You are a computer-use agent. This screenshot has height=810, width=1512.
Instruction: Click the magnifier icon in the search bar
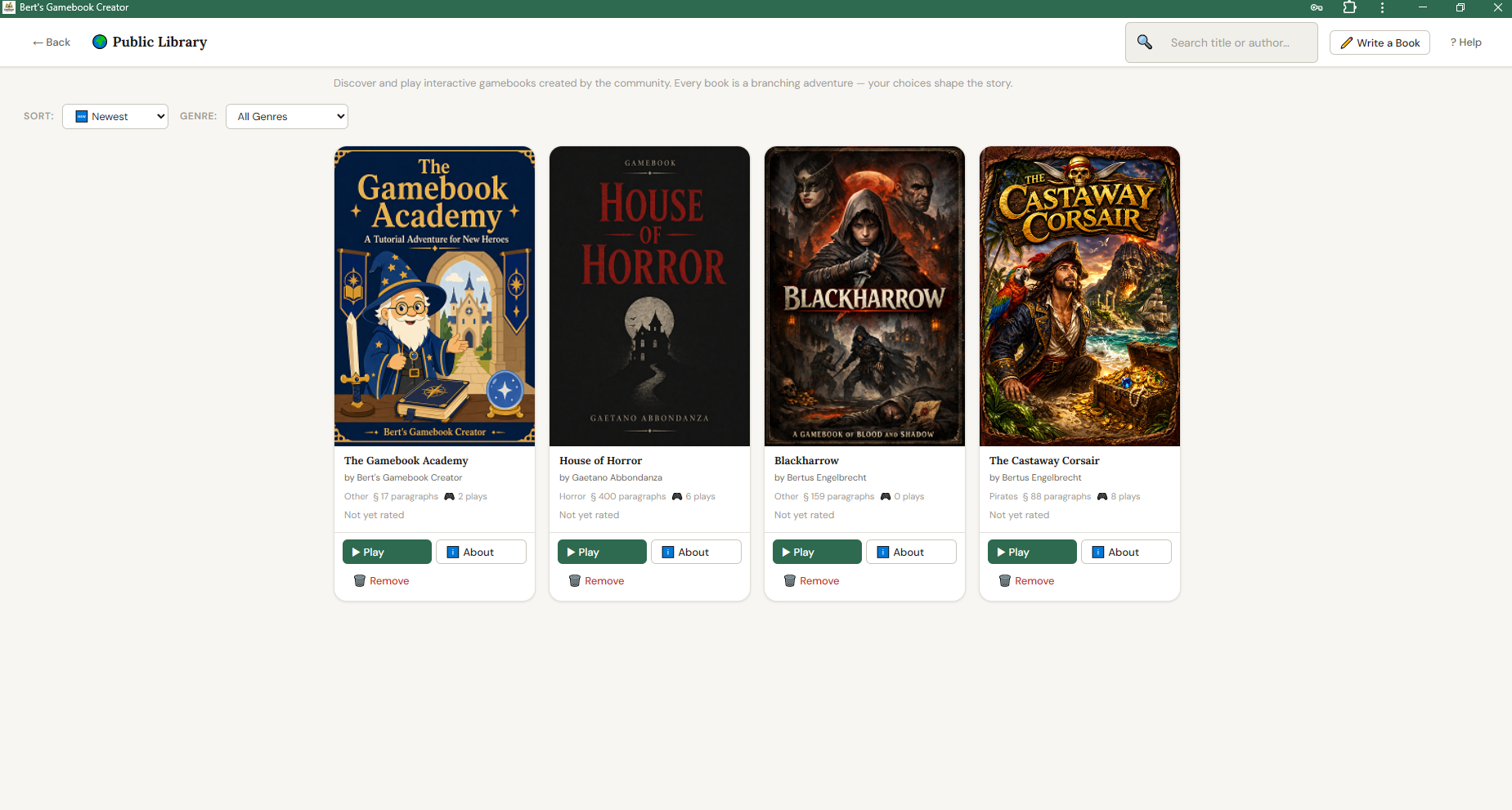tap(1144, 42)
